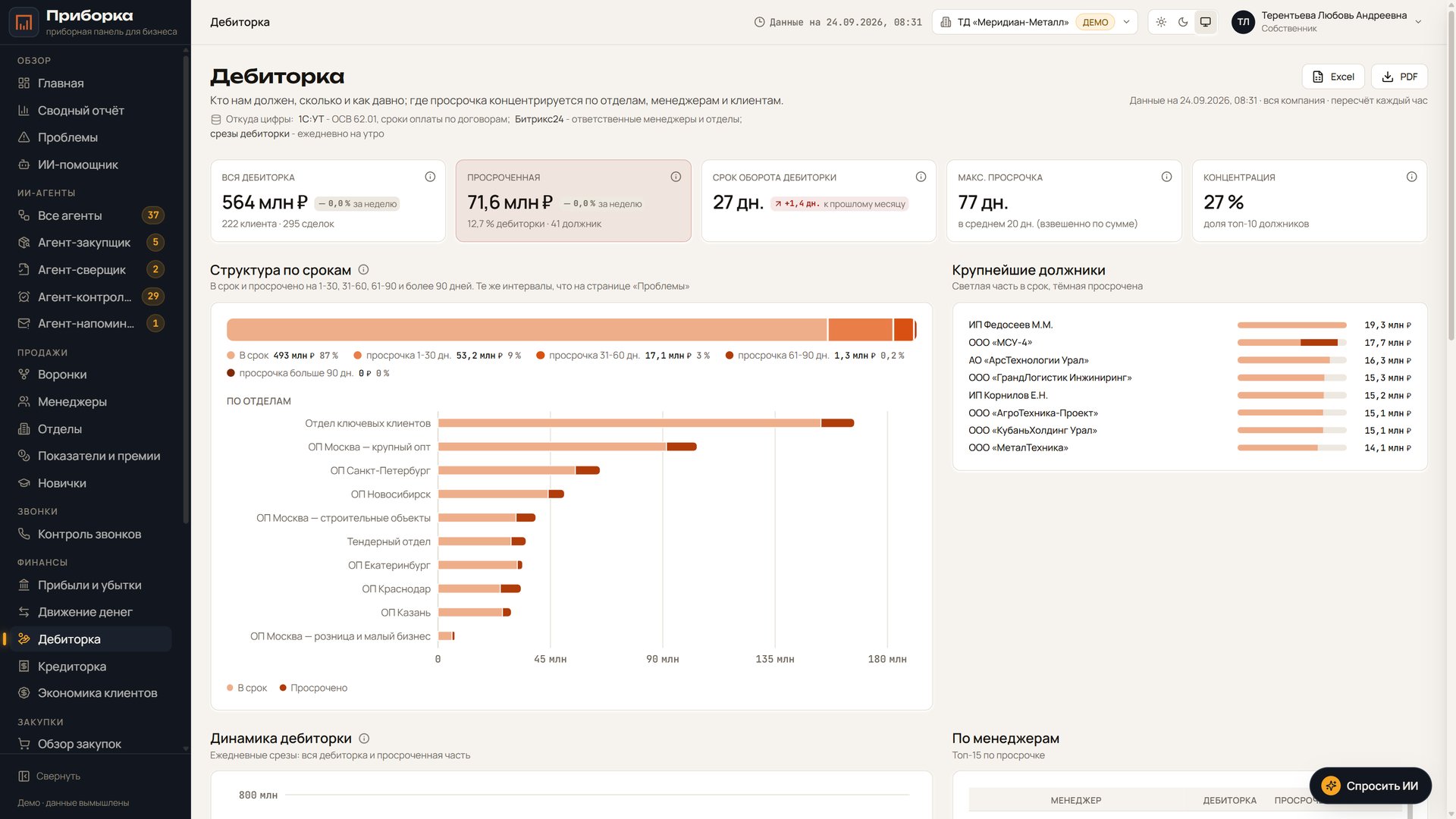Screen dimensions: 1456x819
Task: Click the Просроченная 71,6 млн card
Action: [573, 201]
